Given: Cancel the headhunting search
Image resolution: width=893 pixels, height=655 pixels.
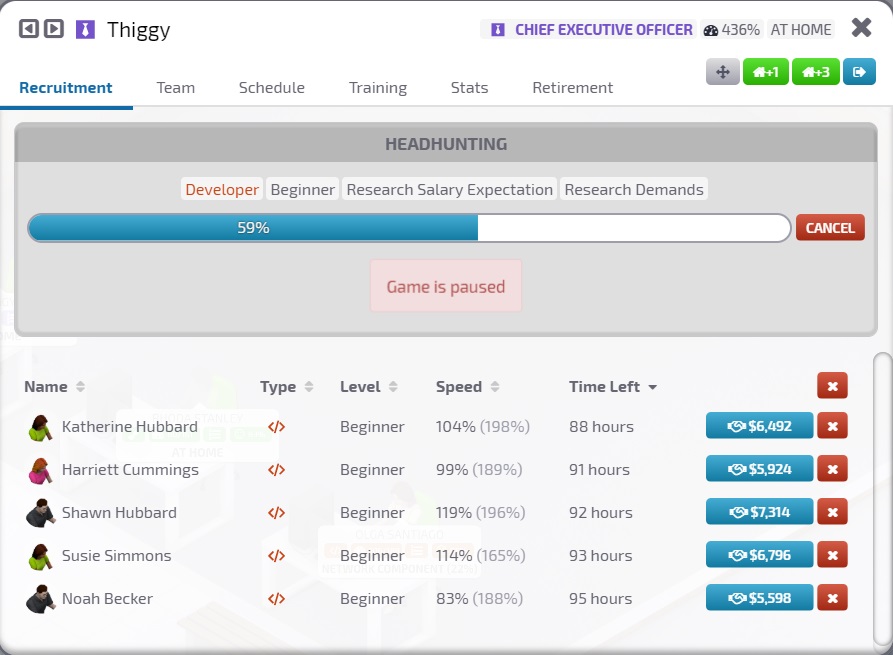Looking at the screenshot, I should 830,228.
